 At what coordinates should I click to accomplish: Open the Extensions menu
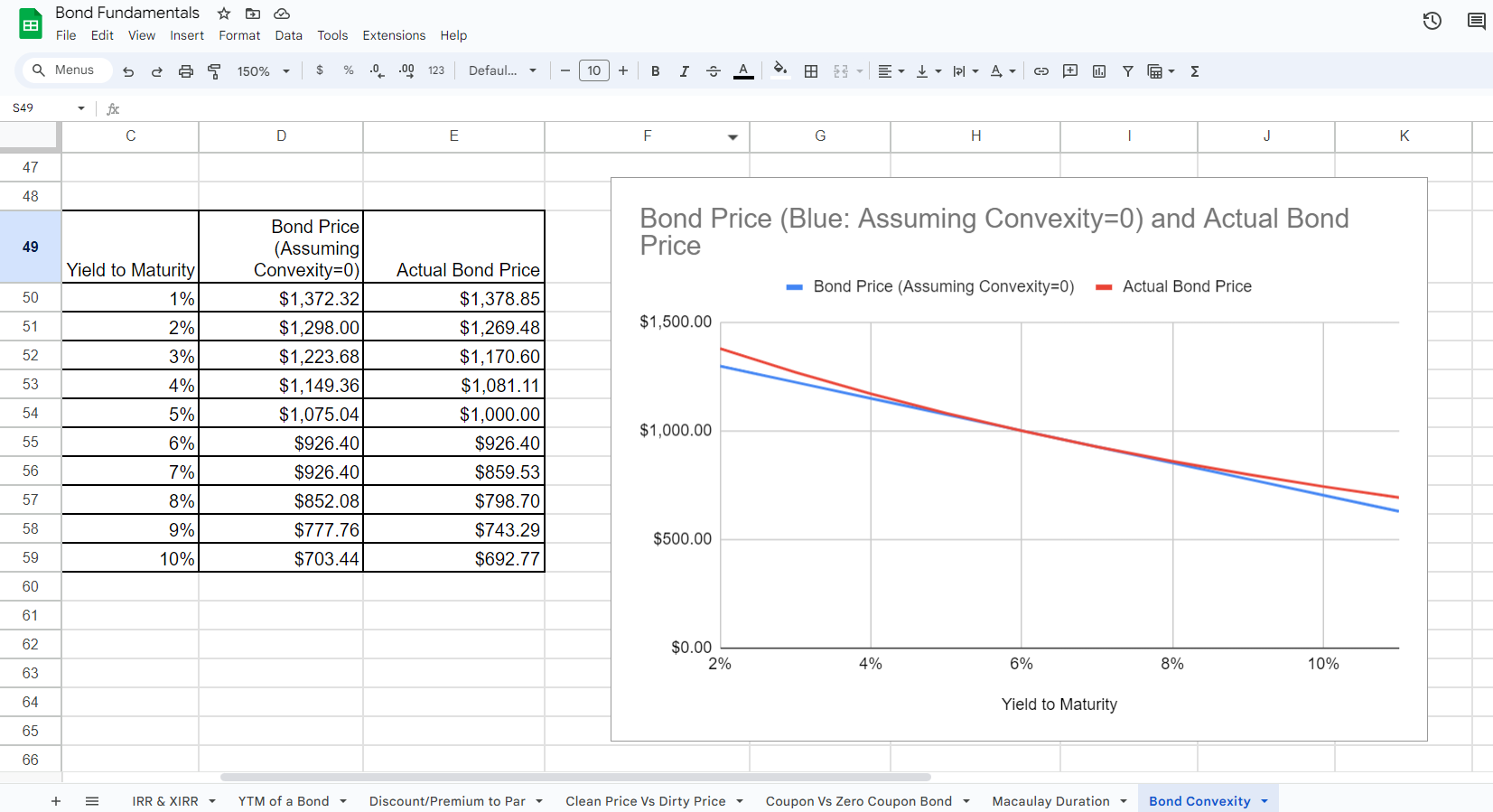[394, 35]
